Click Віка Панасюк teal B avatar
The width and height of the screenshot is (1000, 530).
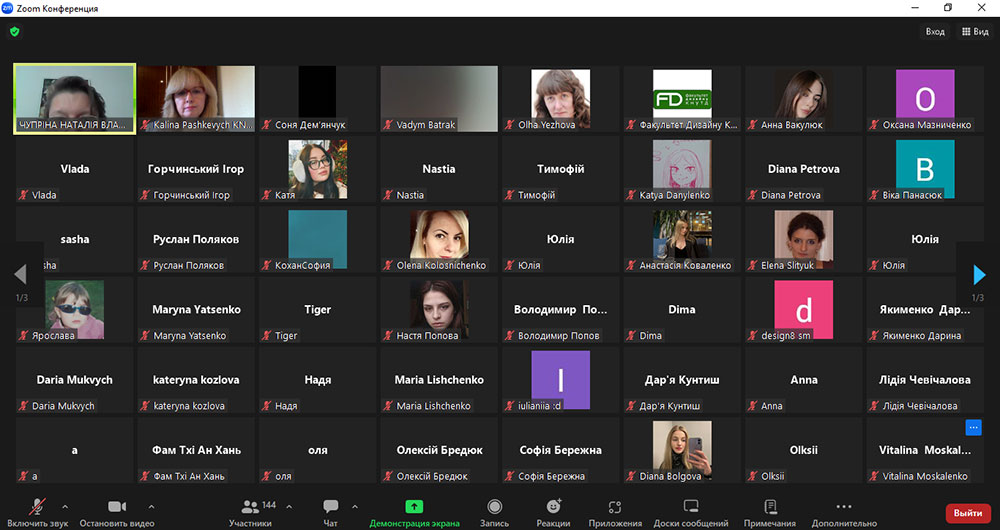[925, 169]
